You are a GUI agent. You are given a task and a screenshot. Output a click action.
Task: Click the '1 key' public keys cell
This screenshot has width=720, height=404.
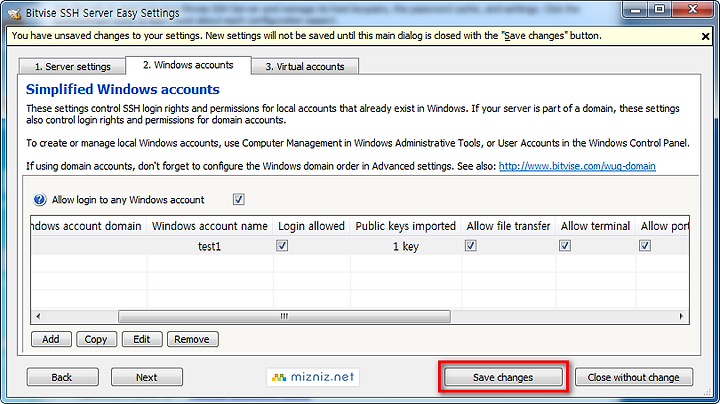(x=405, y=247)
